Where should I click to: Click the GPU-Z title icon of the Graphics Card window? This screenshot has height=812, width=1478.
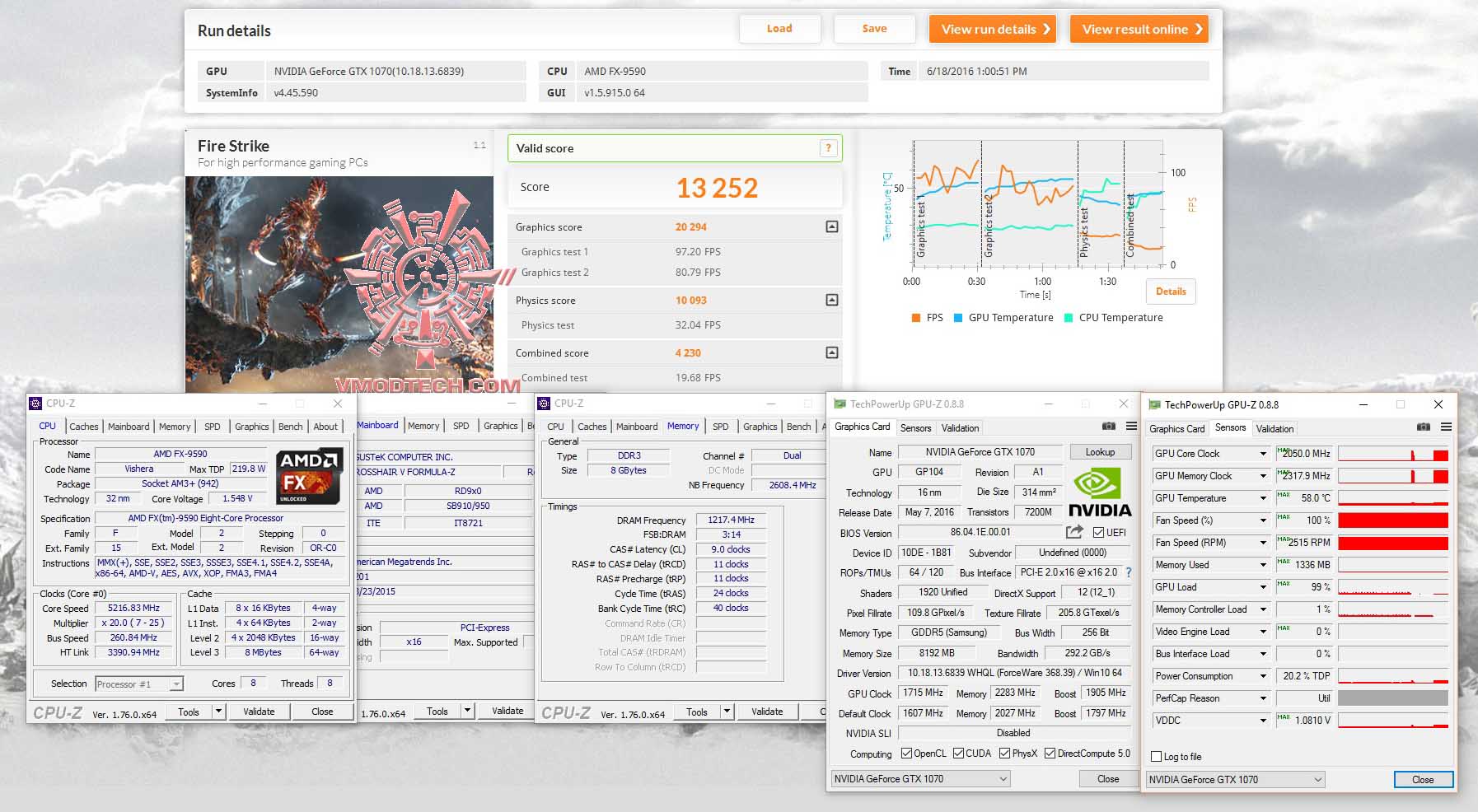pyautogui.click(x=840, y=404)
